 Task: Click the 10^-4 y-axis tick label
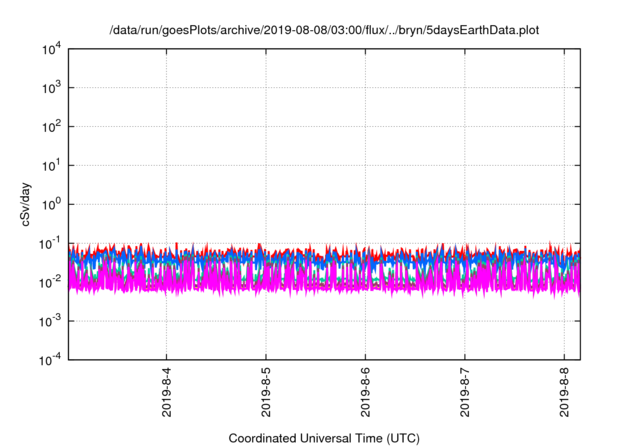(50, 359)
